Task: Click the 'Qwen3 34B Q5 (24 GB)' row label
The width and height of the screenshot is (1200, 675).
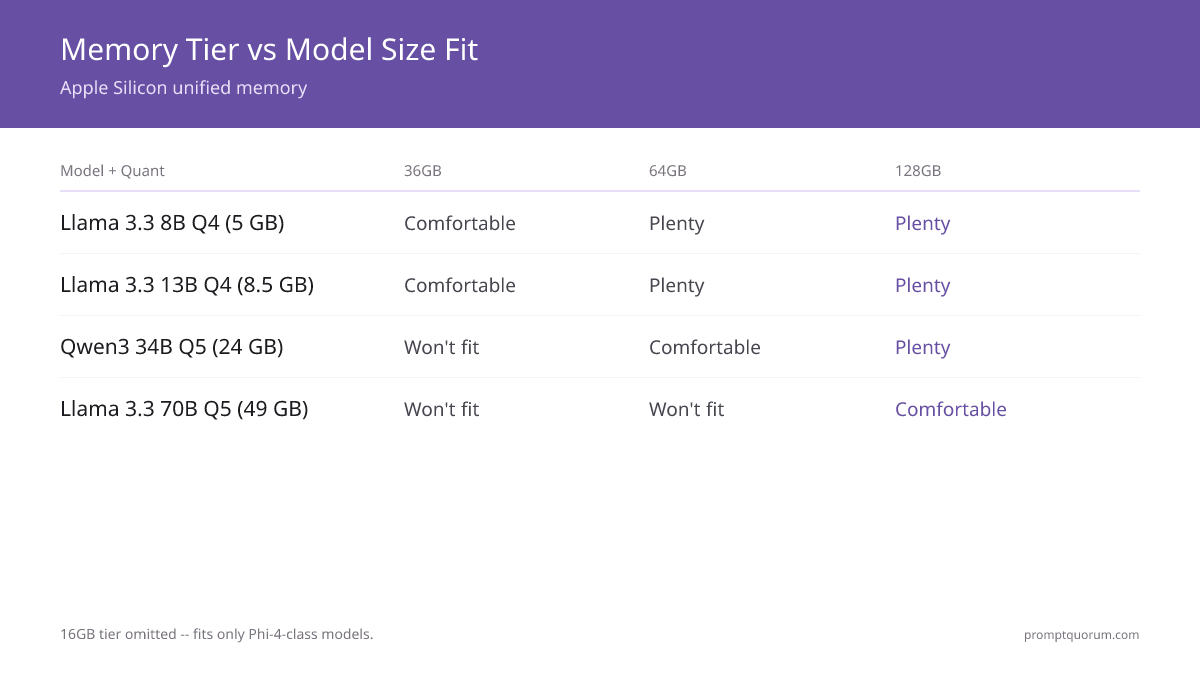Action: pyautogui.click(x=171, y=347)
